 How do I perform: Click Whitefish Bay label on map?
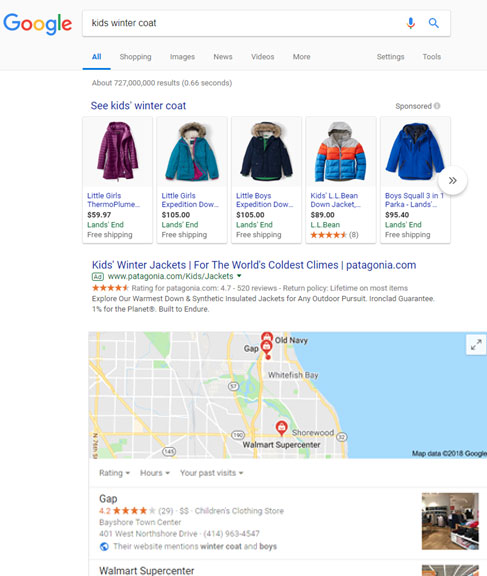pyautogui.click(x=293, y=375)
